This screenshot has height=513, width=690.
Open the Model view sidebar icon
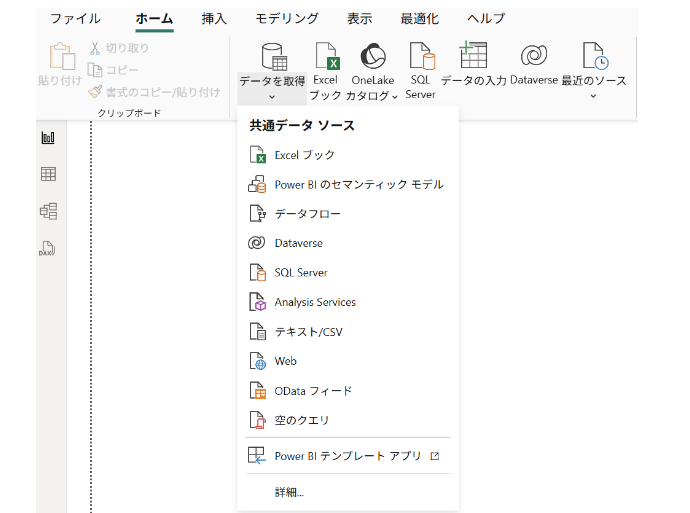tap(48, 211)
